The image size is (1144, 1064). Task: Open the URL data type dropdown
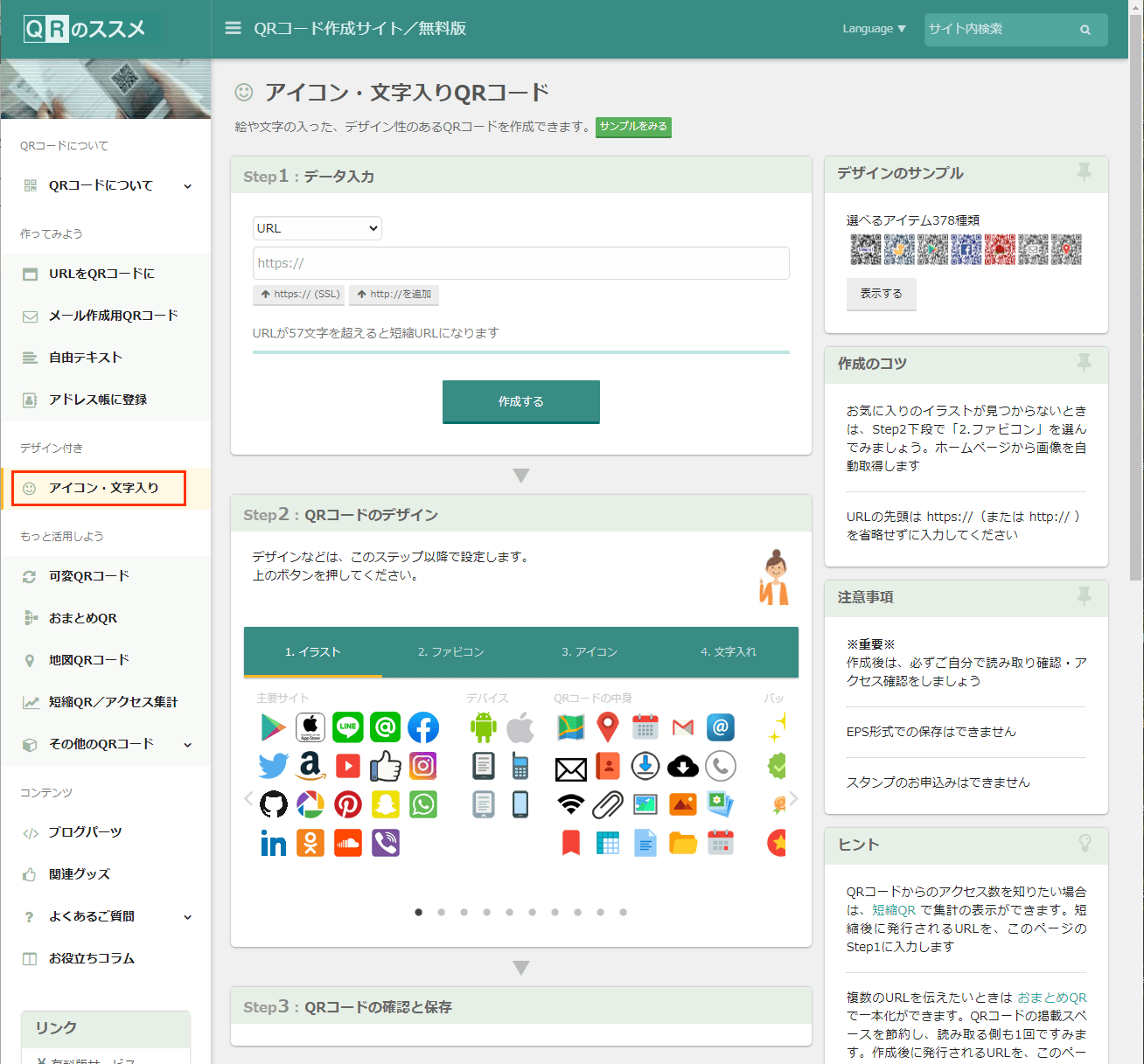[x=317, y=228]
